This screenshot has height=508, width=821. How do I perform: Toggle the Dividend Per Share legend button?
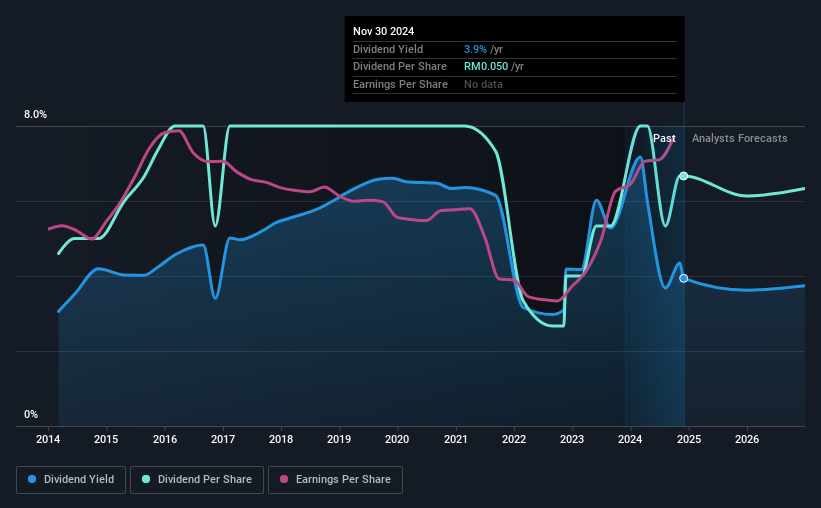coord(197,480)
